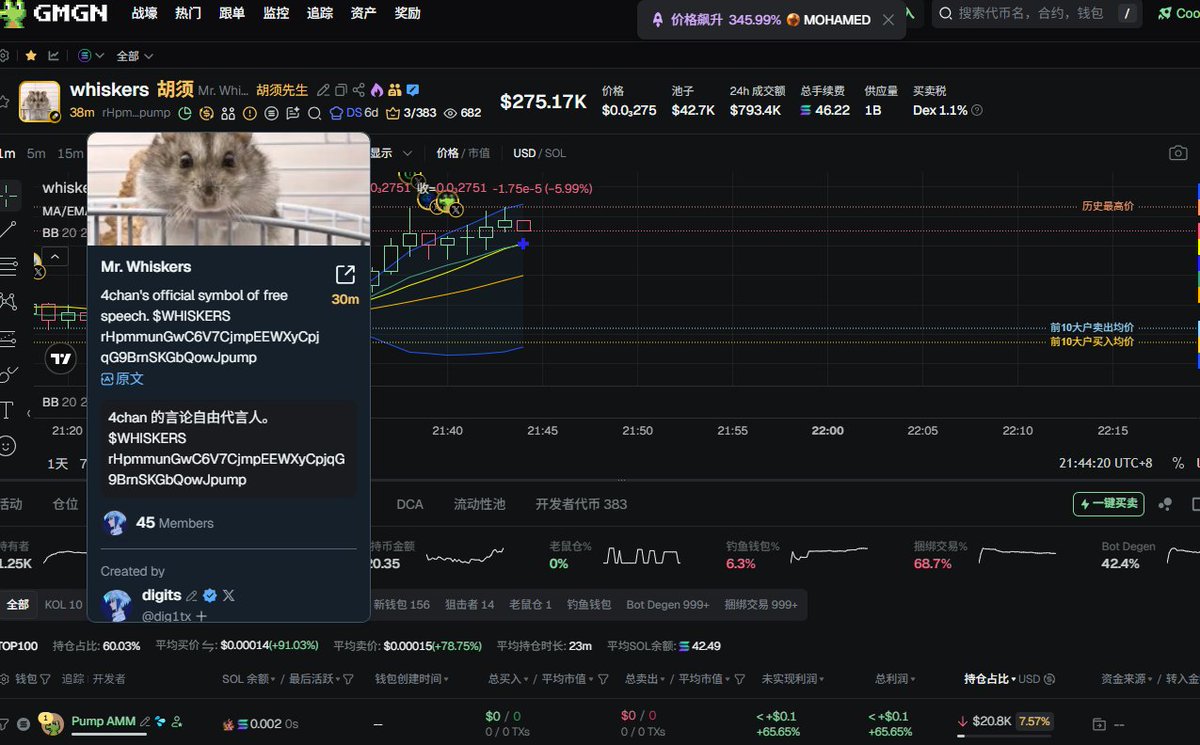
Task: Select the text T drawing tool
Action: (x=8, y=410)
